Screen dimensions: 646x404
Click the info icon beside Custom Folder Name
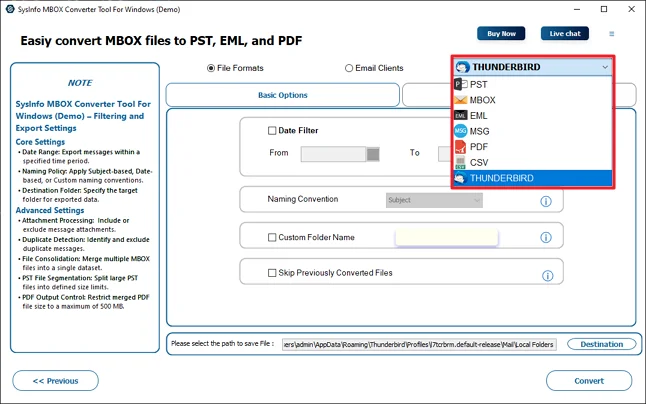(x=546, y=238)
